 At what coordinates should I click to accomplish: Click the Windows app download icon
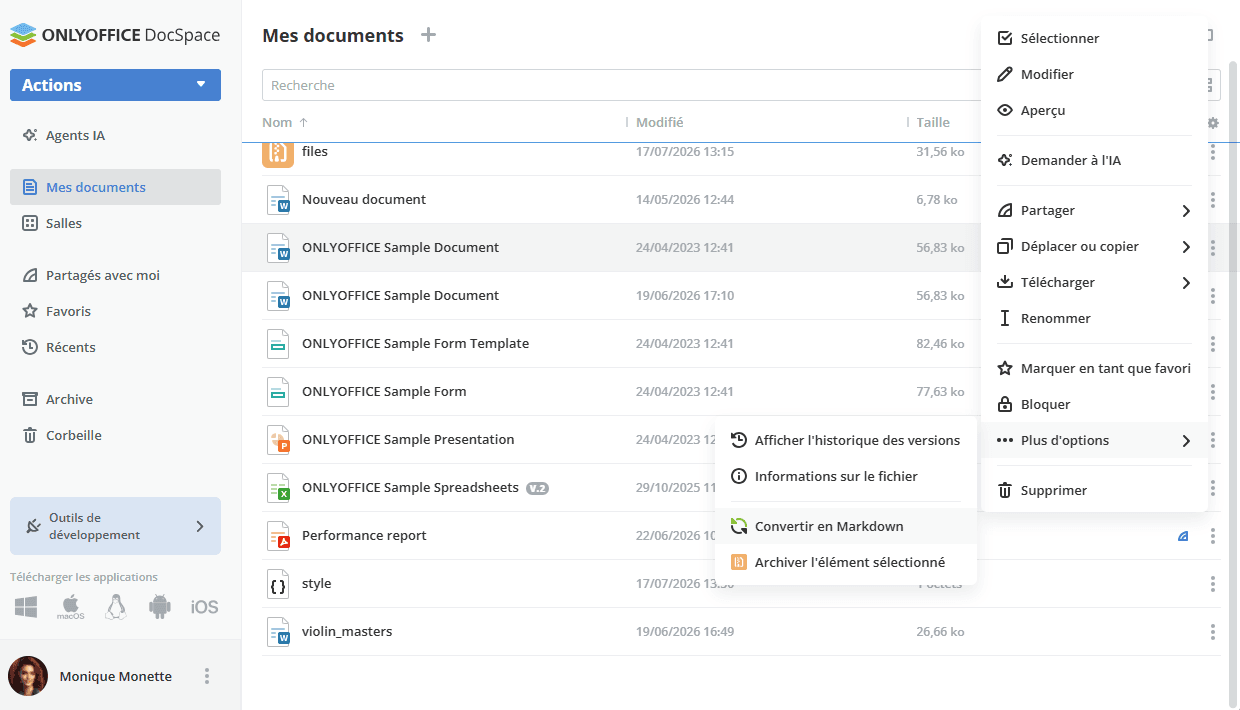pos(26,607)
